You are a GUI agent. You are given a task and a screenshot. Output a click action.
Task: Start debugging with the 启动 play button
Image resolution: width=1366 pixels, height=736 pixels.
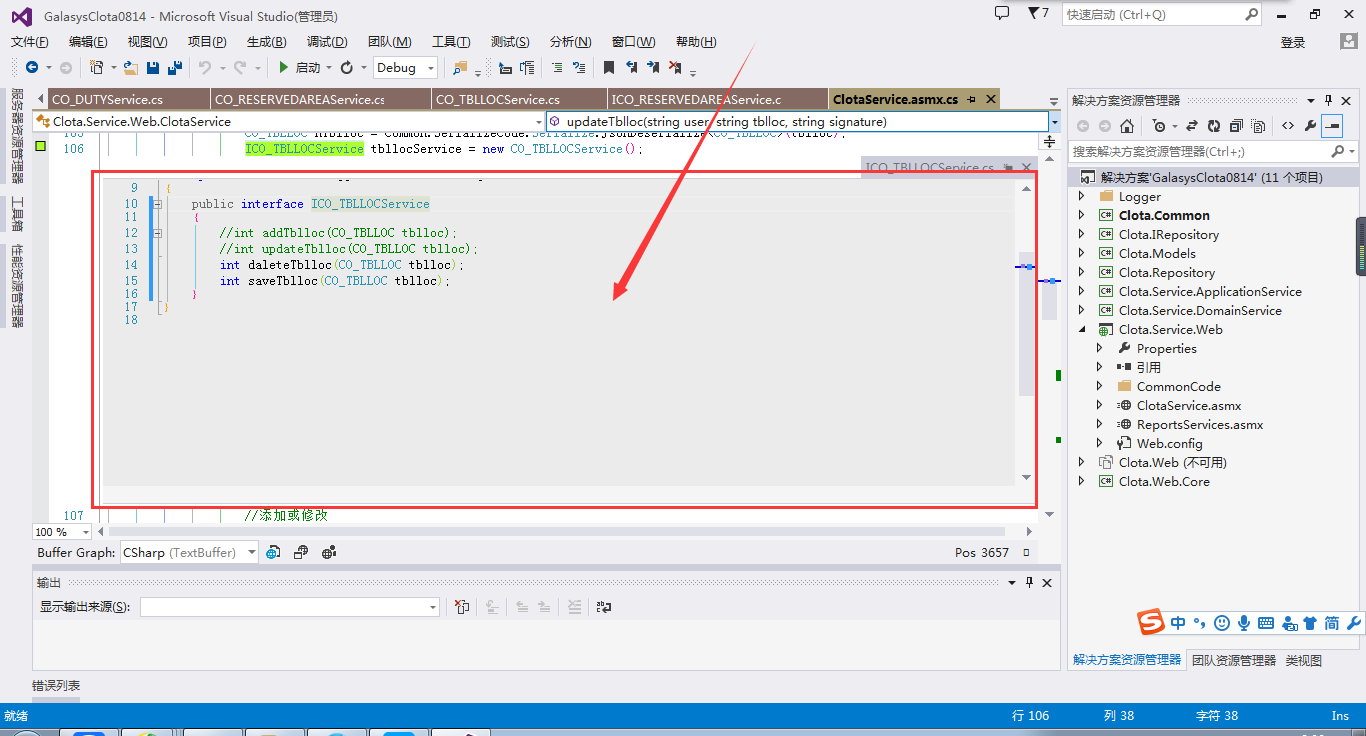point(299,67)
